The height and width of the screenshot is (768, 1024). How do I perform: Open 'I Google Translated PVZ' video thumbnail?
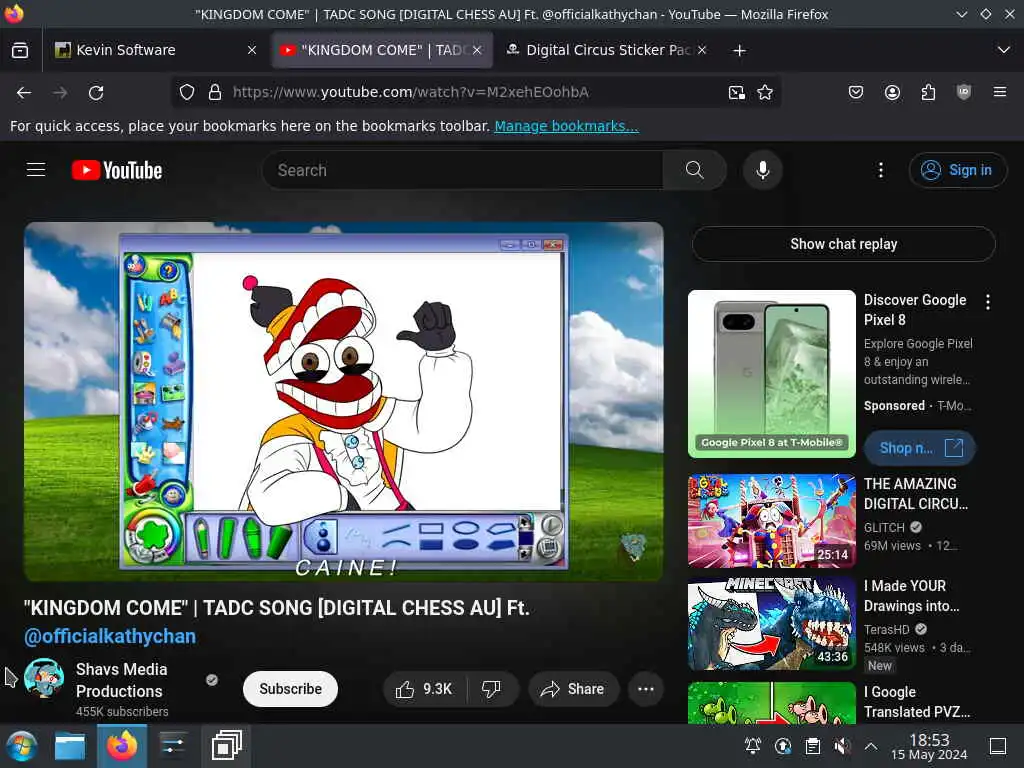(771, 702)
